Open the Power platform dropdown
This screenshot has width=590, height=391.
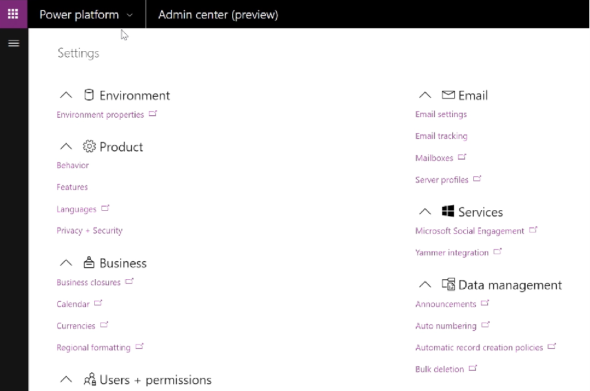[86, 14]
